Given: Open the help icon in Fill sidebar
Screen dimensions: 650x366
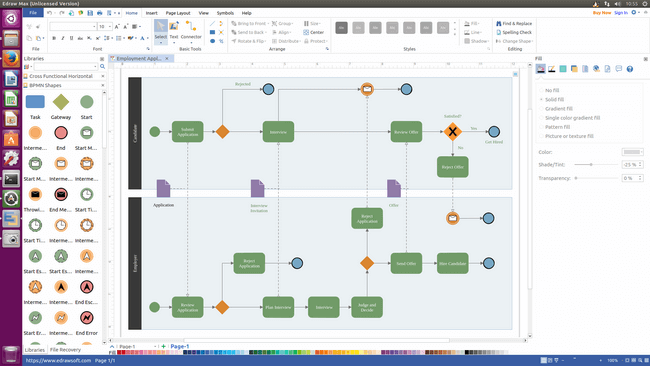Looking at the screenshot, I should [x=630, y=69].
